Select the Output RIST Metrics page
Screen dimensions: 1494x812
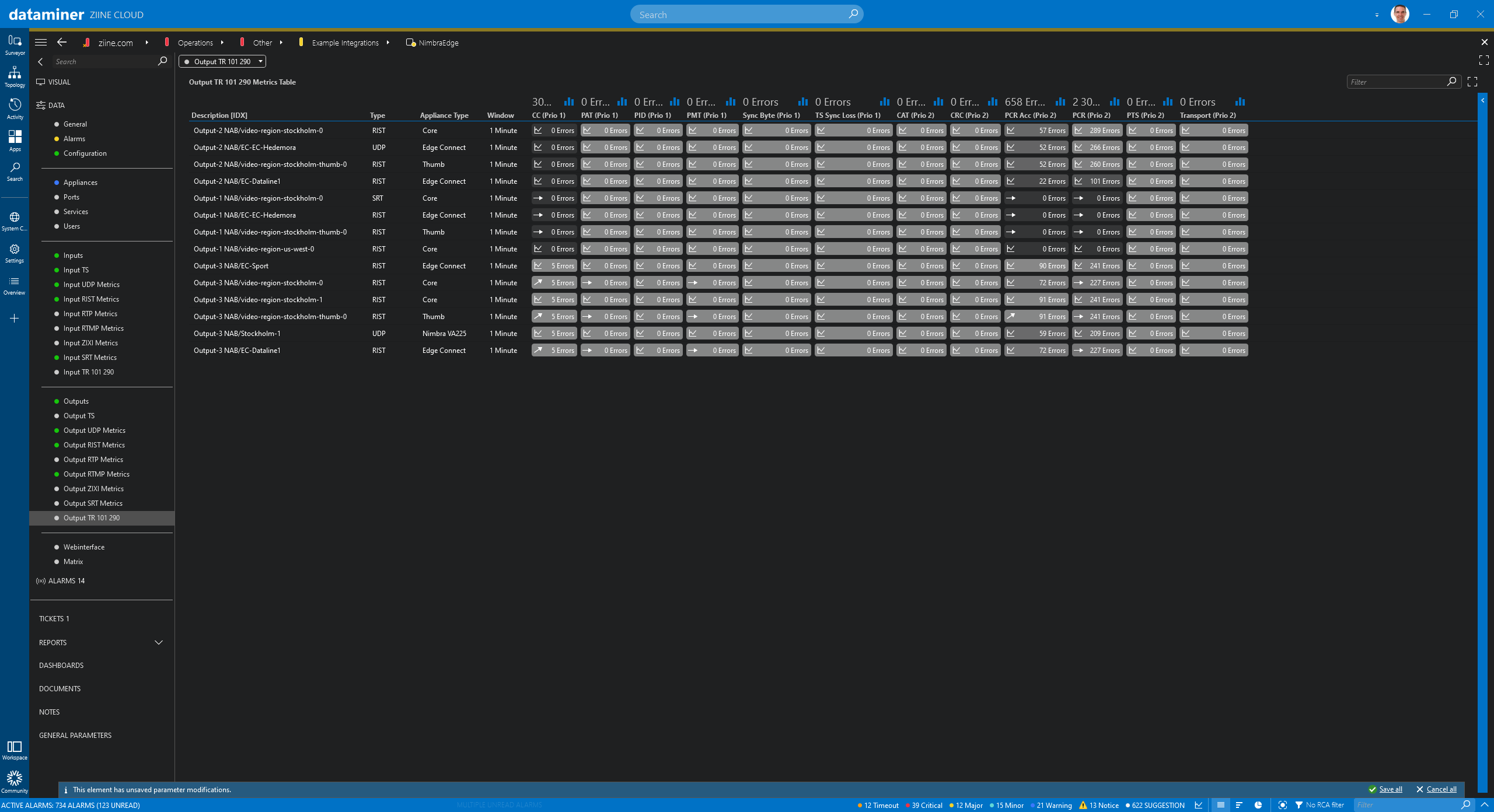pyautogui.click(x=94, y=445)
